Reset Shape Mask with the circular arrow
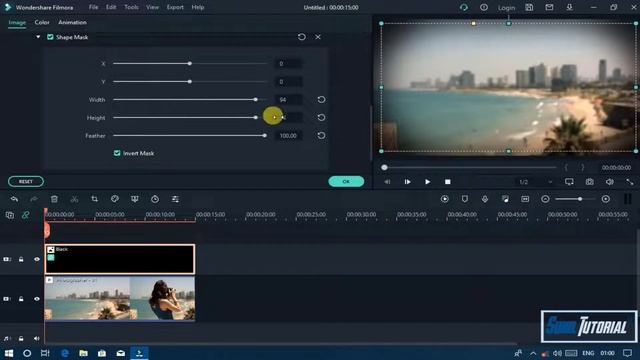Image resolution: width=640 pixels, height=360 pixels. tap(302, 37)
